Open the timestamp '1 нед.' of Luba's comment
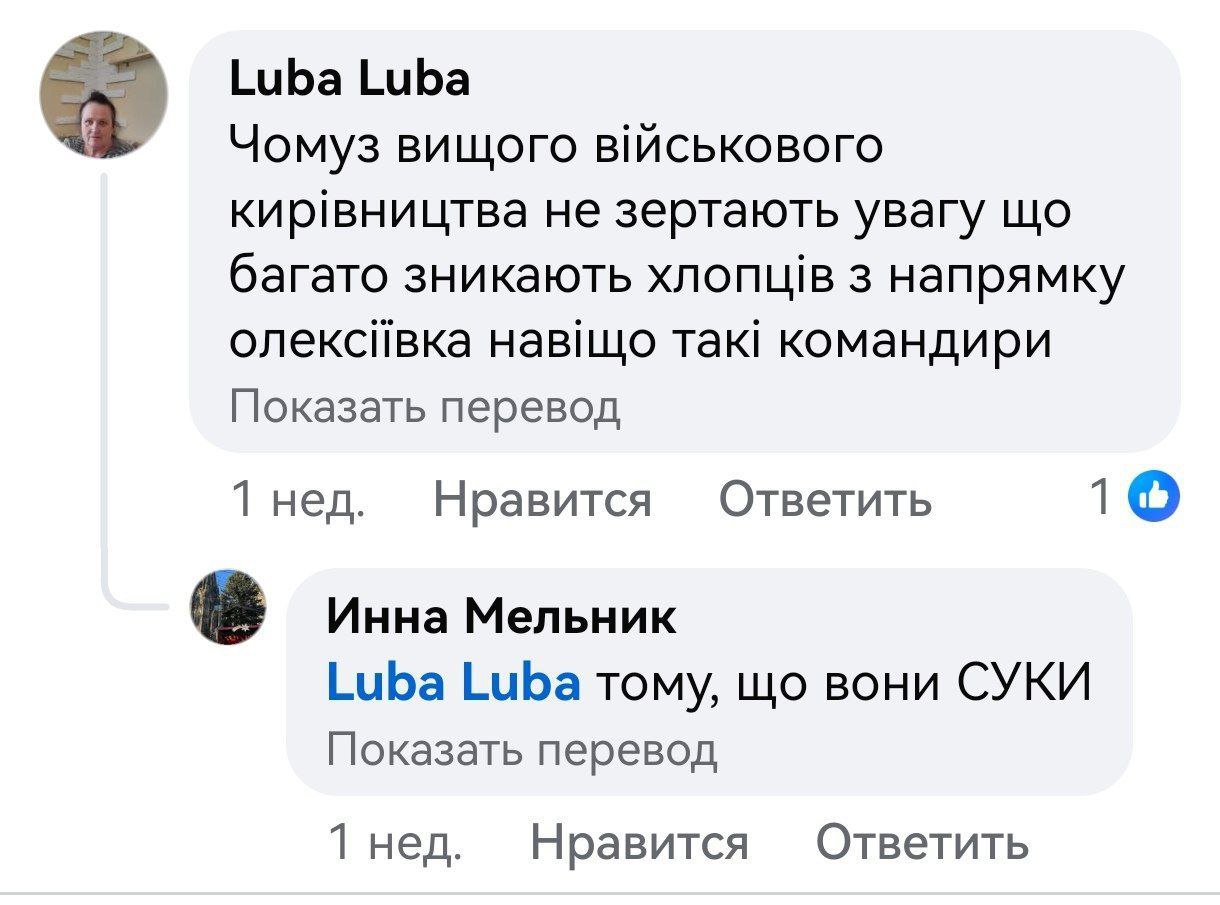Image resolution: width=1220 pixels, height=905 pixels. (297, 499)
